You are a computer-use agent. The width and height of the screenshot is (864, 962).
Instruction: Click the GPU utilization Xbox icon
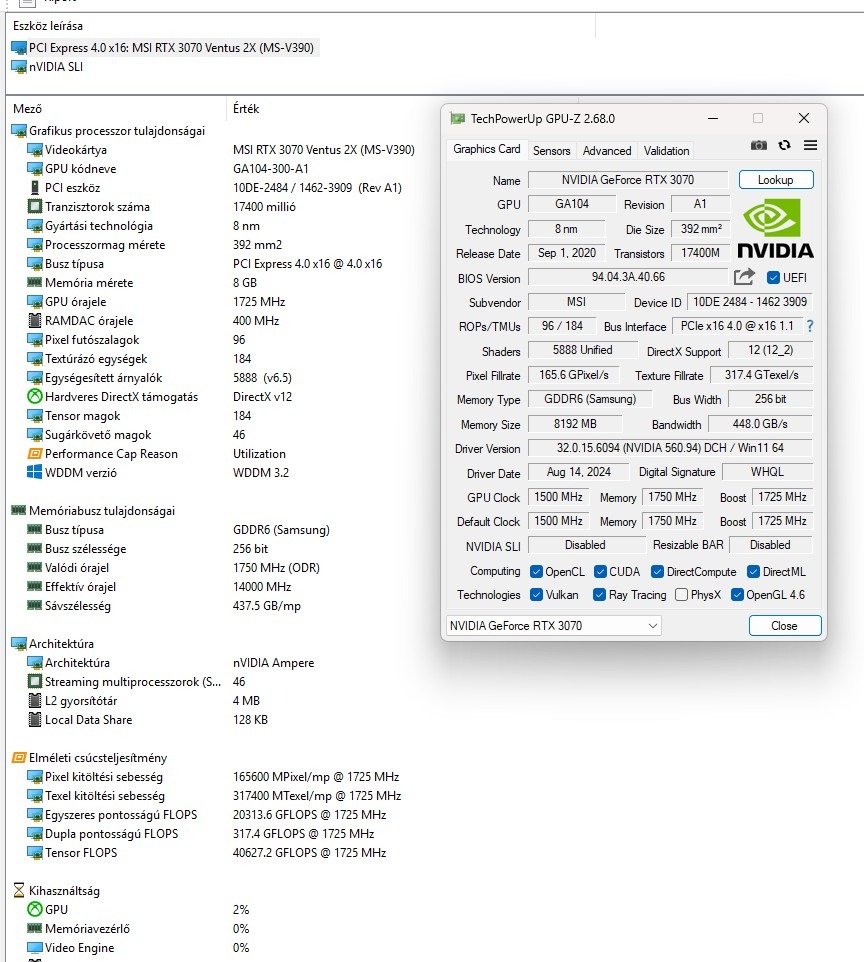35,910
